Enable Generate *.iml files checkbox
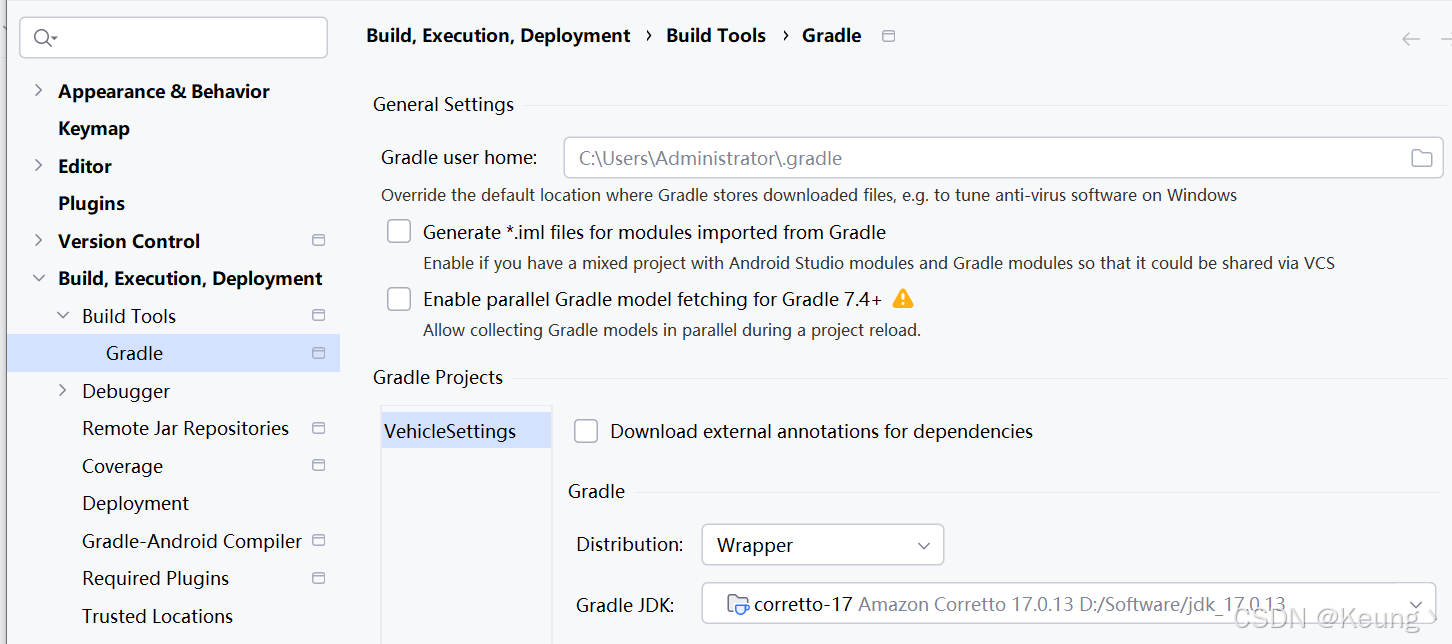This screenshot has width=1452, height=644. [x=399, y=232]
